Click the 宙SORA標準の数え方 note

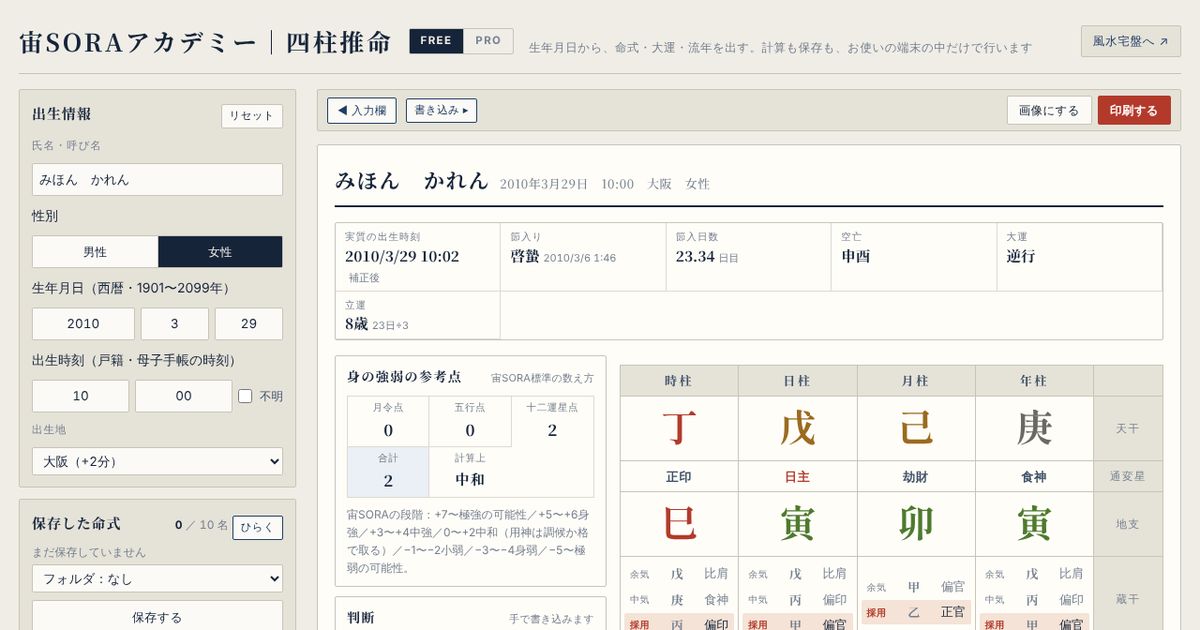pos(542,379)
